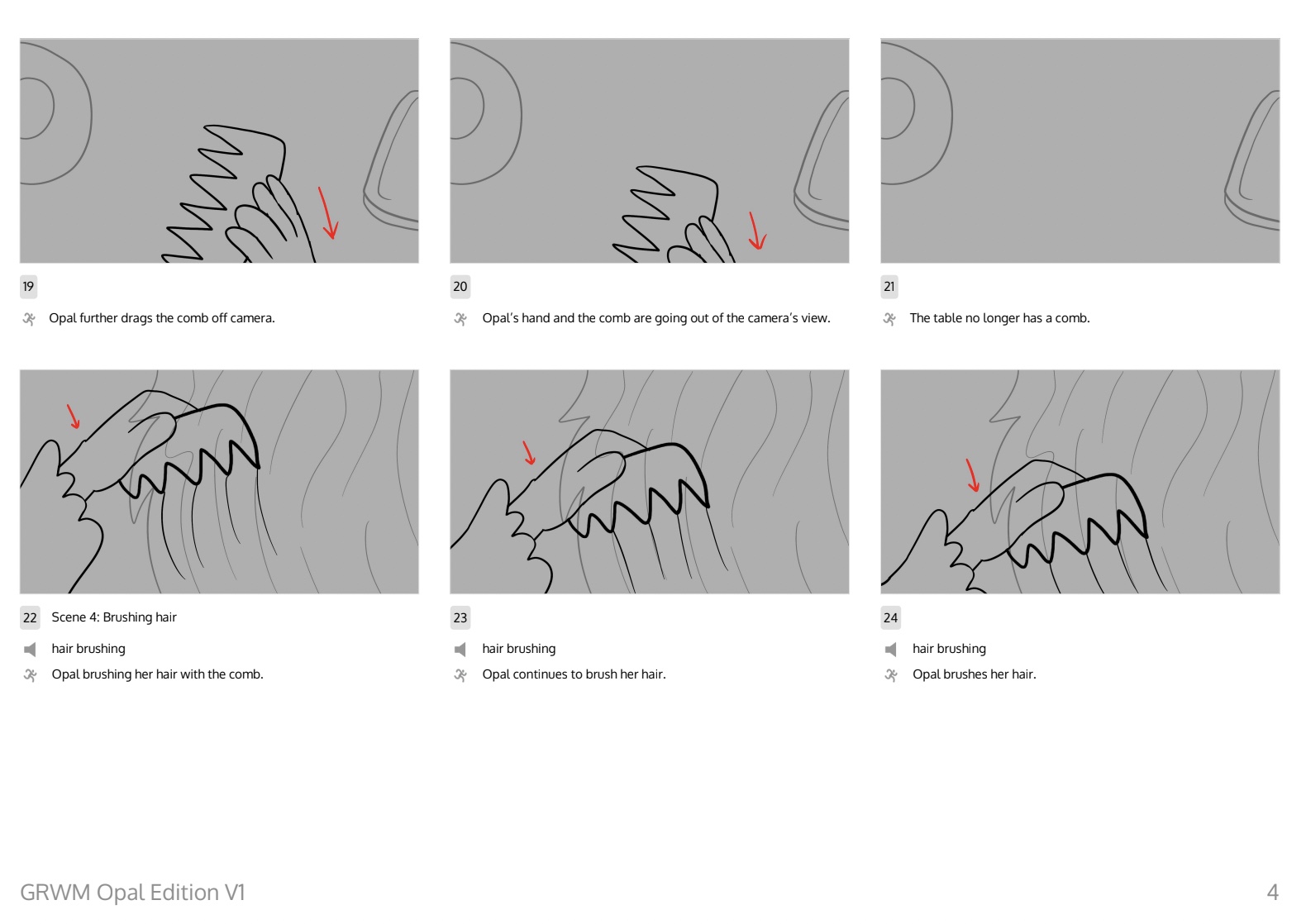Click the speaker sound icon under frame 24
The height and width of the screenshot is (924, 1306).
[890, 650]
